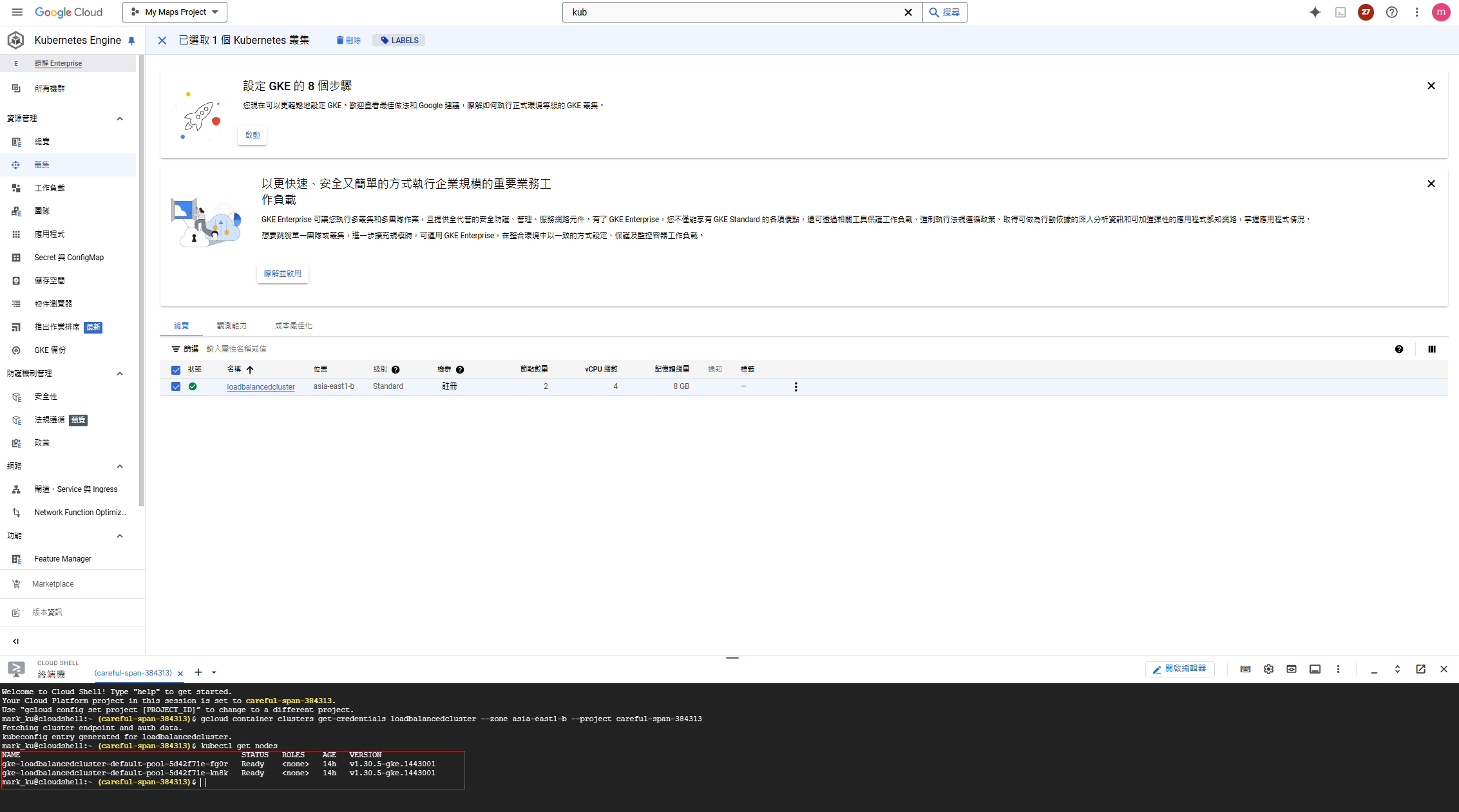Image resolution: width=1459 pixels, height=812 pixels.
Task: Open column display options in cluster table
Action: [1433, 348]
